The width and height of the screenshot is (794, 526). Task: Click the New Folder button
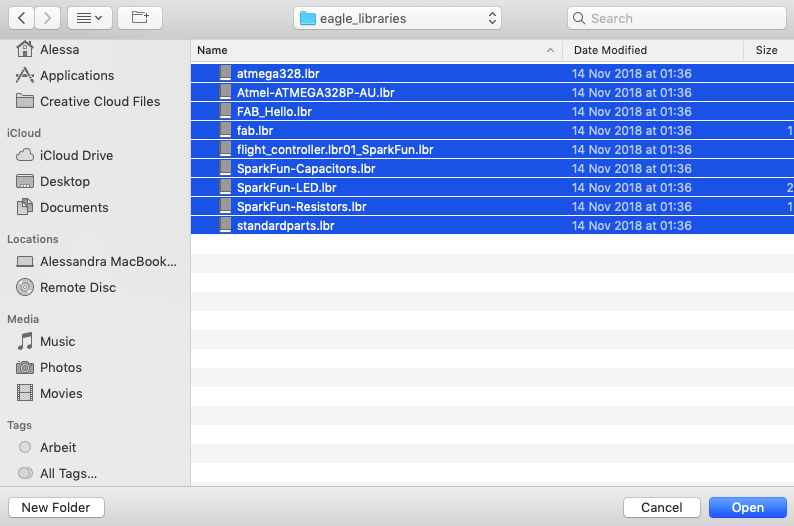[x=56, y=507]
